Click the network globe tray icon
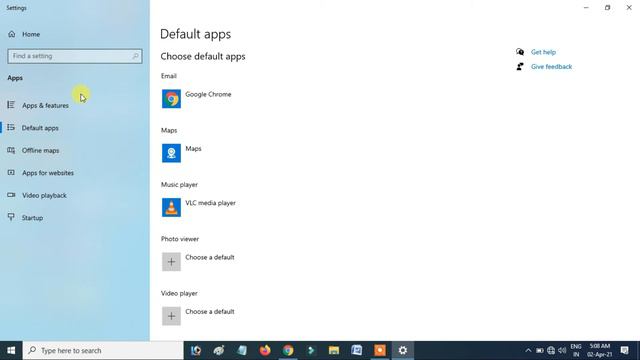This screenshot has height=360, width=640. (x=551, y=350)
